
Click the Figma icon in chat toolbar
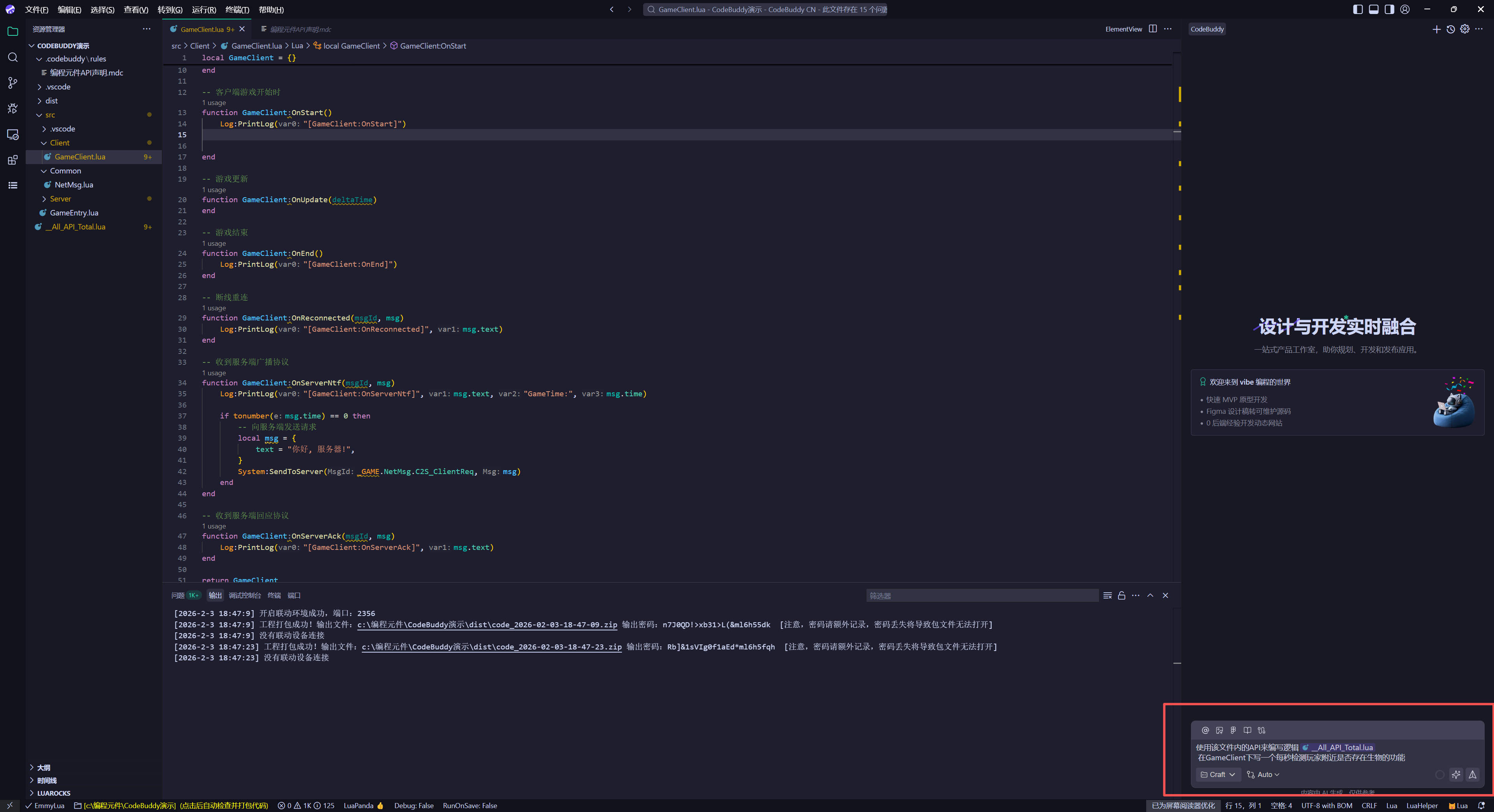[x=1233, y=730]
